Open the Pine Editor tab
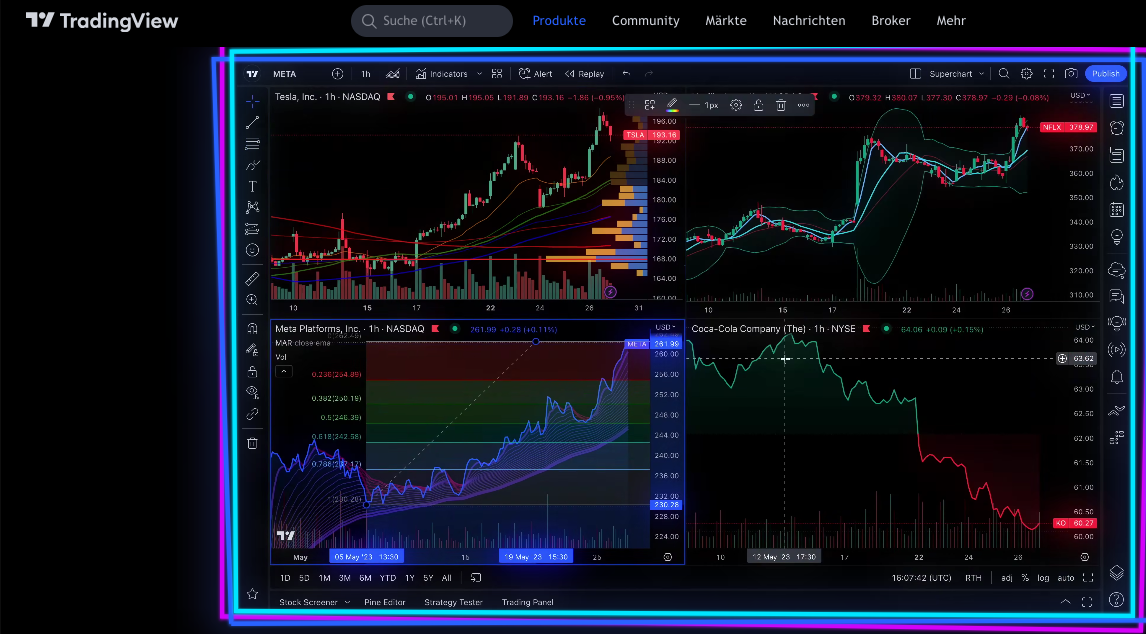 click(x=384, y=602)
